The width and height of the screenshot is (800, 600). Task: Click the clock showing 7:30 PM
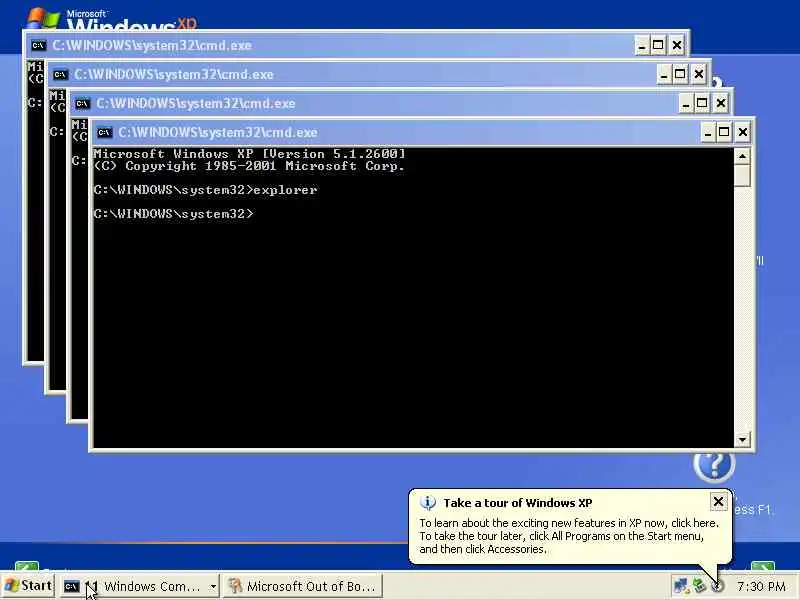pos(761,587)
